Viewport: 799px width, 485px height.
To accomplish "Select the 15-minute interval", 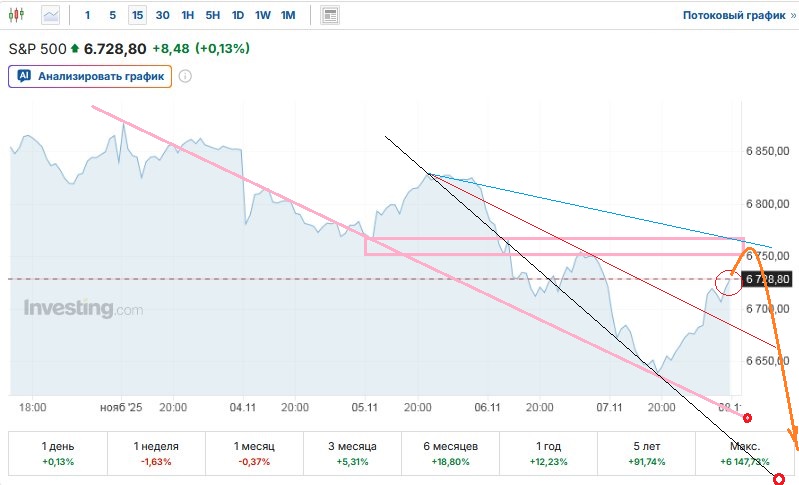I will click(x=137, y=15).
